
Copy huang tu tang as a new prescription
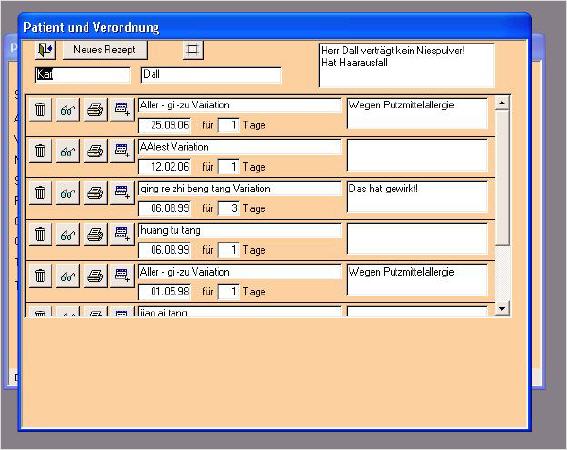coord(122,234)
